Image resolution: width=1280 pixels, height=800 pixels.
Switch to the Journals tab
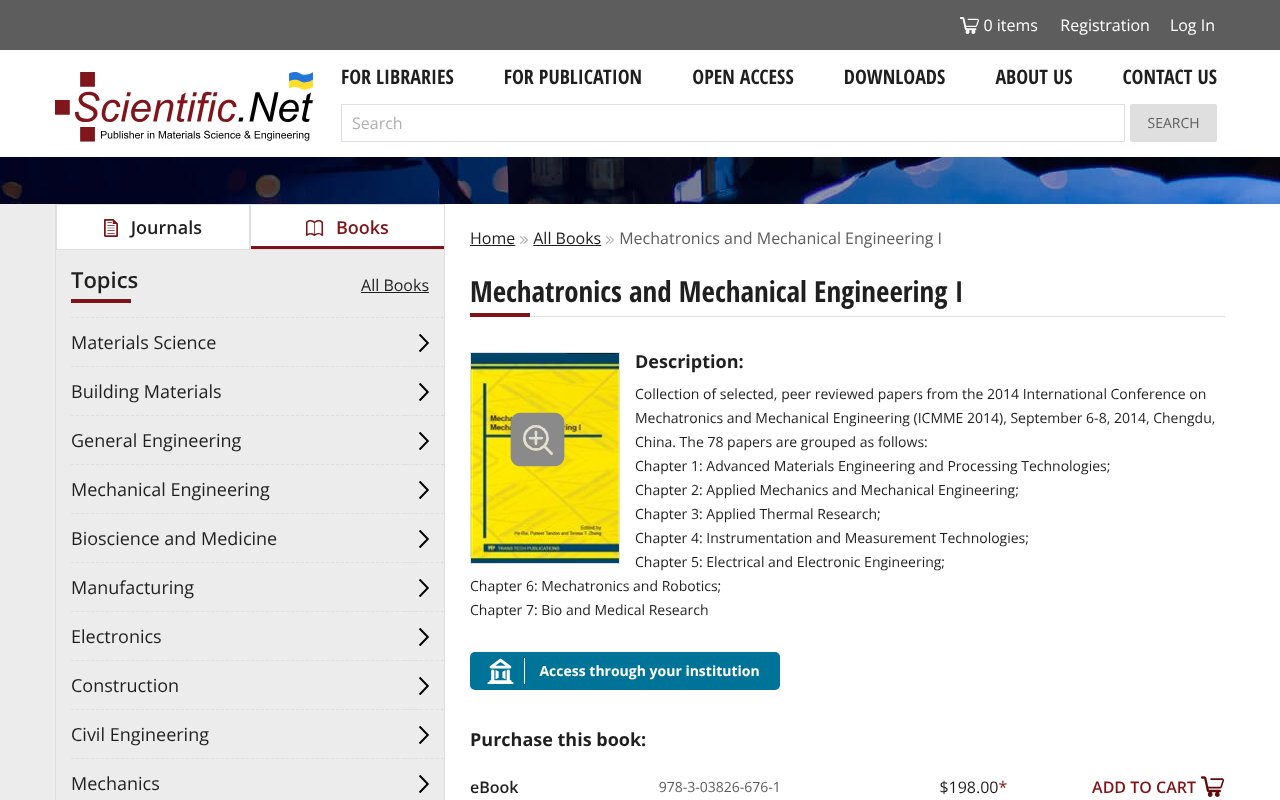point(153,227)
